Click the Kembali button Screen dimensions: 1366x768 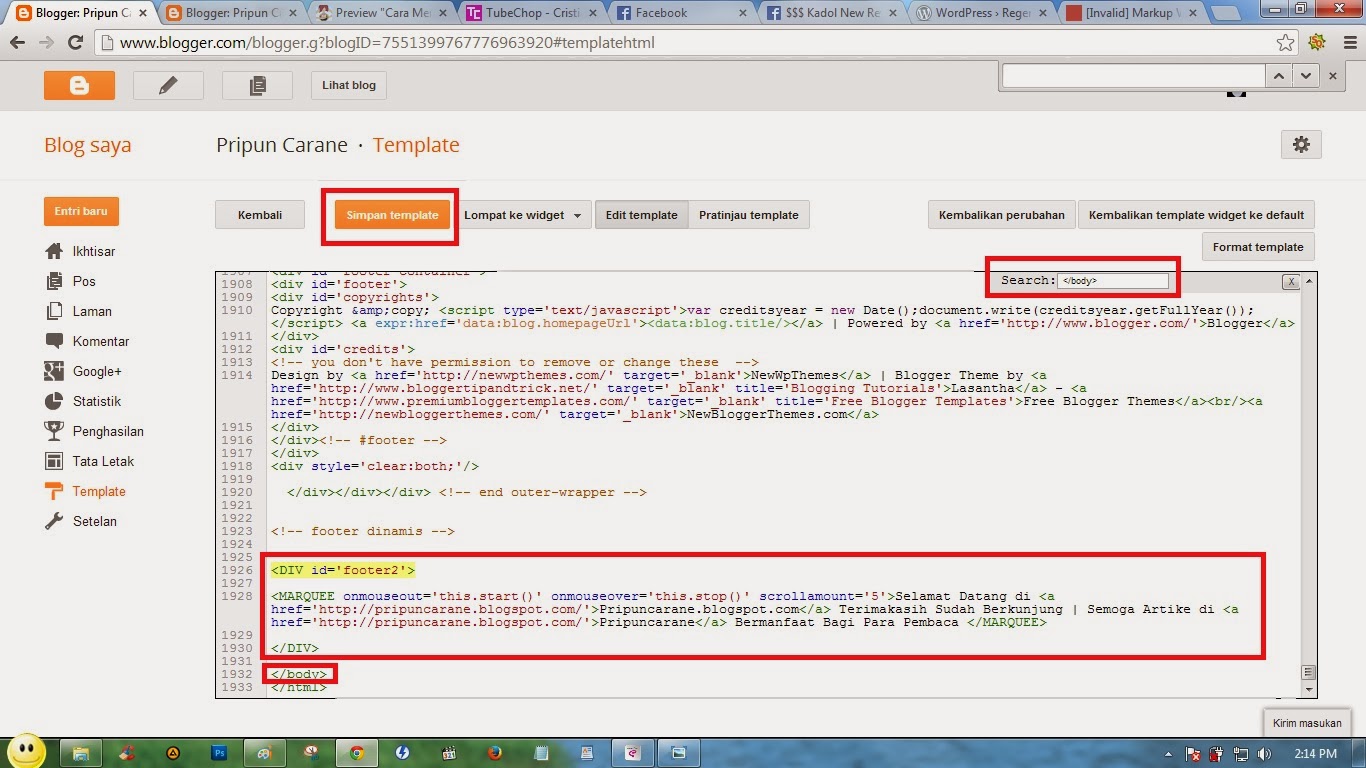260,215
